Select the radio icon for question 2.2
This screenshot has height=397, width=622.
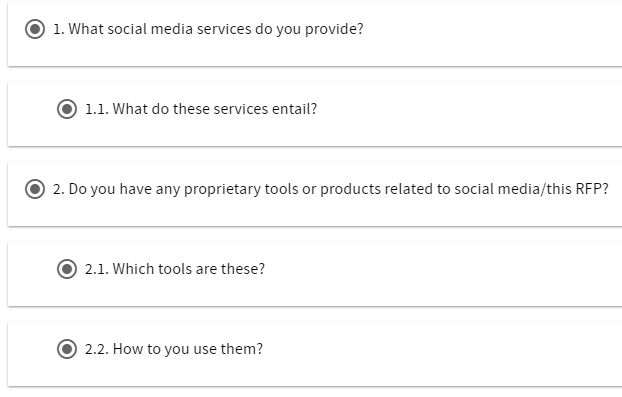[x=67, y=349]
